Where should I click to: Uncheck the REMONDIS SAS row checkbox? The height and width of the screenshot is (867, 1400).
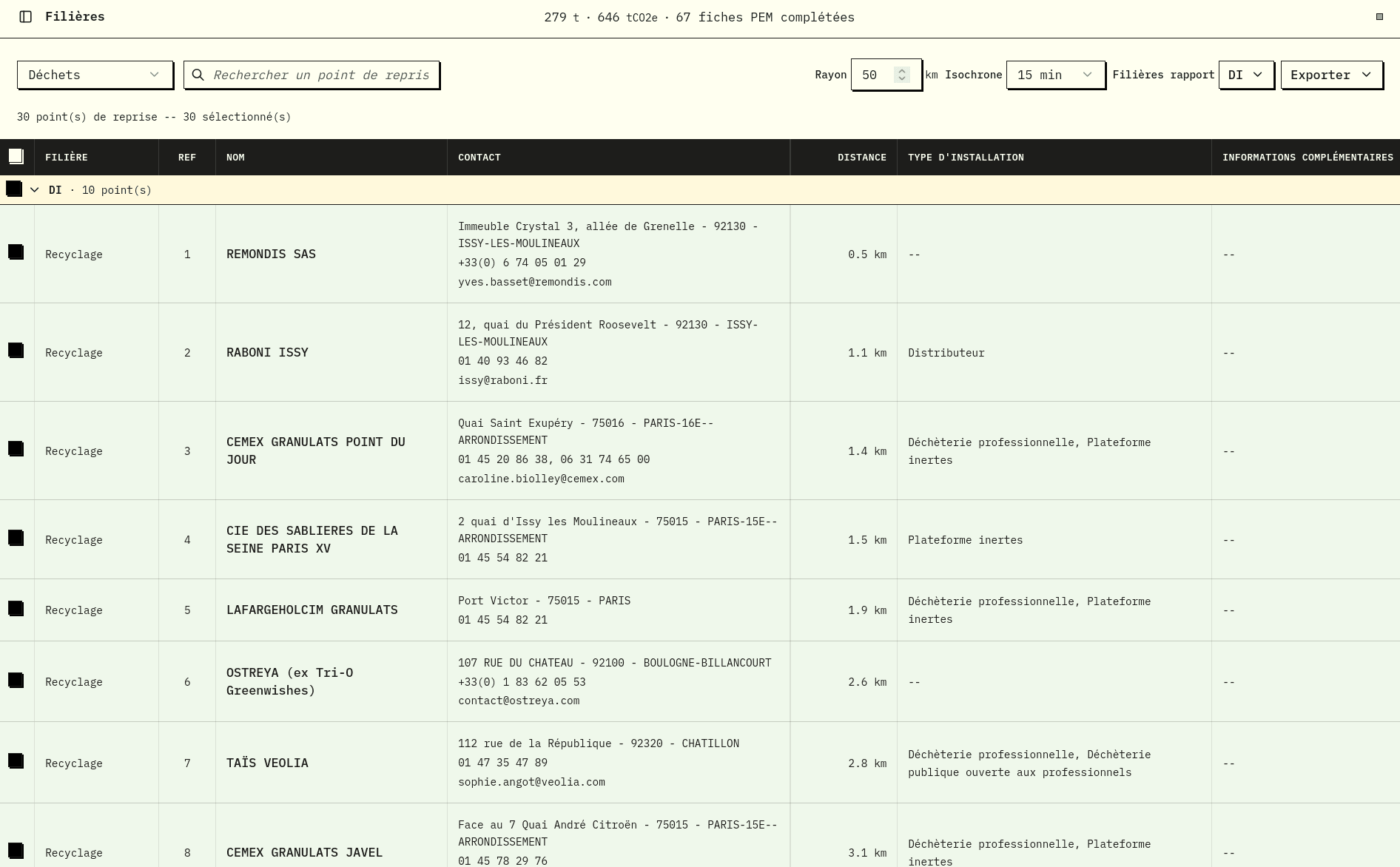point(16,252)
